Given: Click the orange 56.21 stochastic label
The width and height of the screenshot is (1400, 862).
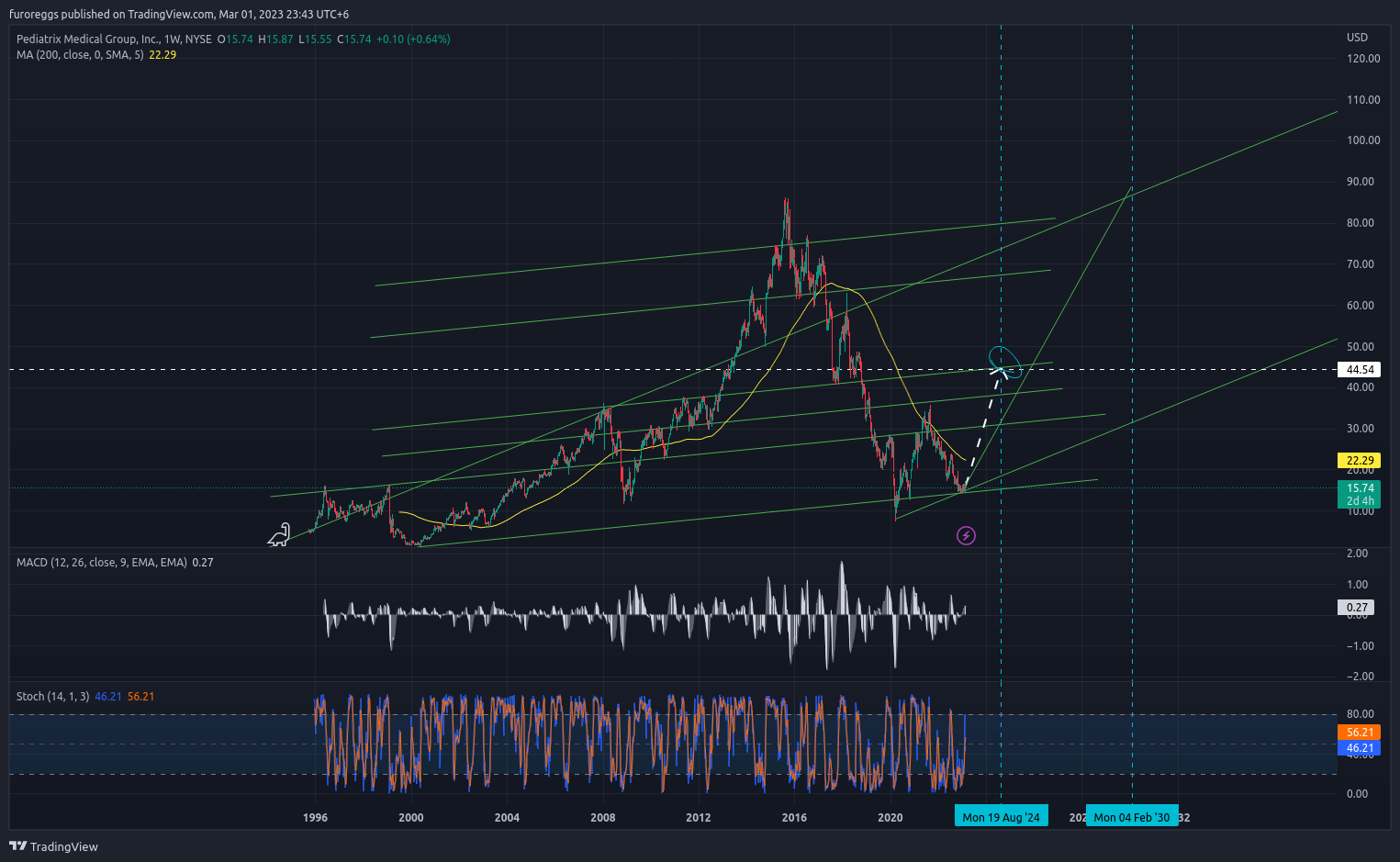Looking at the screenshot, I should pyautogui.click(x=1360, y=733).
